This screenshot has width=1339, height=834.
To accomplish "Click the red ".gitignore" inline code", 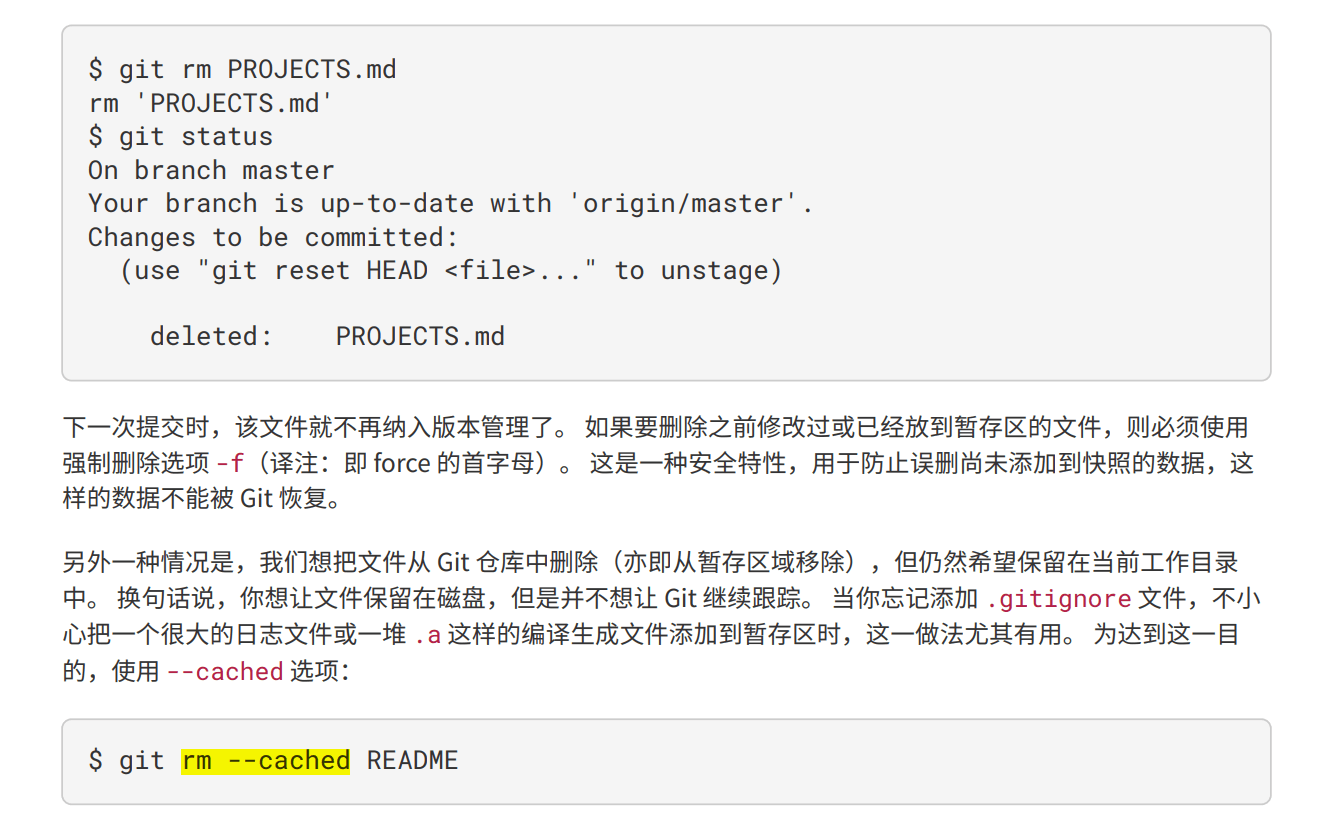I will [x=1058, y=600].
